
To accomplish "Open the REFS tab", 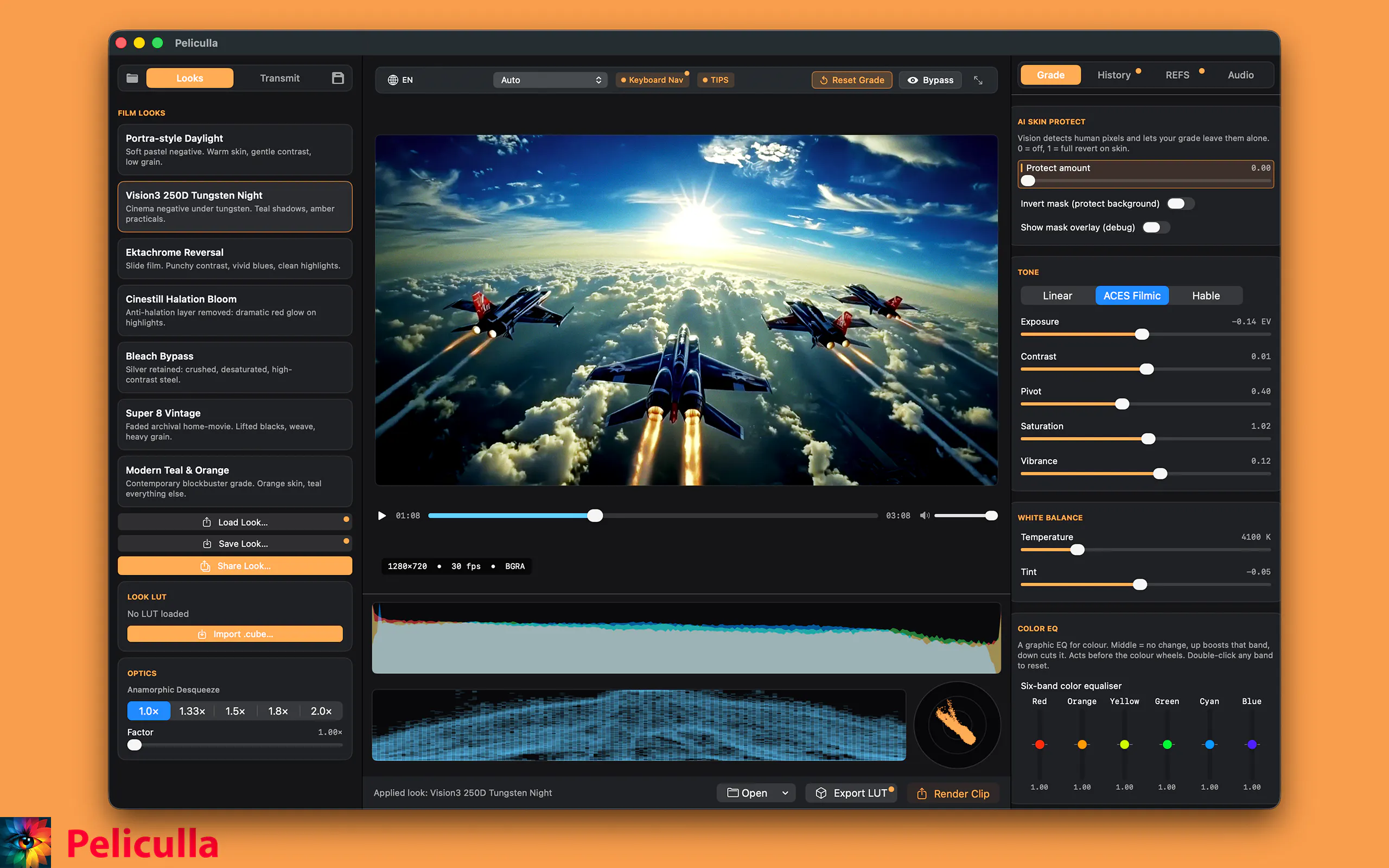I will [1177, 75].
